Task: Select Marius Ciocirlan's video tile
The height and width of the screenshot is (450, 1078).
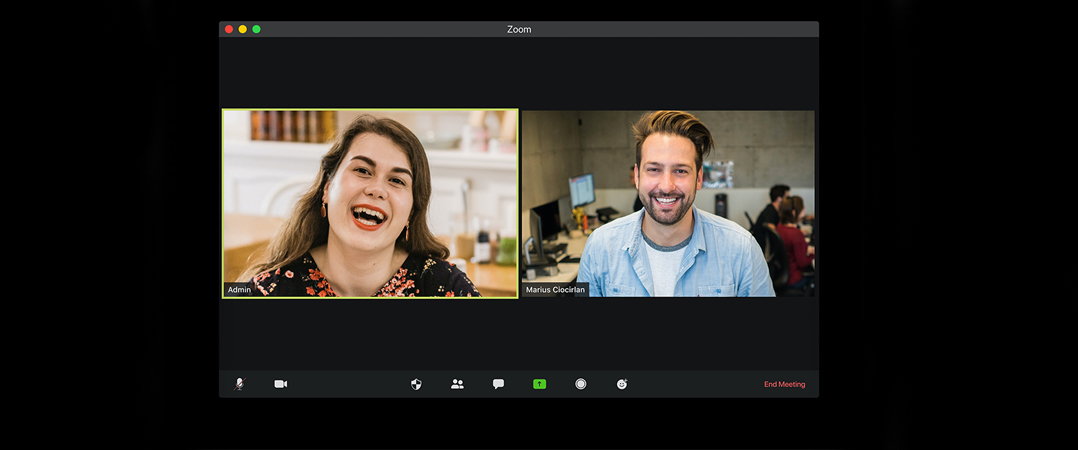Action: point(668,203)
